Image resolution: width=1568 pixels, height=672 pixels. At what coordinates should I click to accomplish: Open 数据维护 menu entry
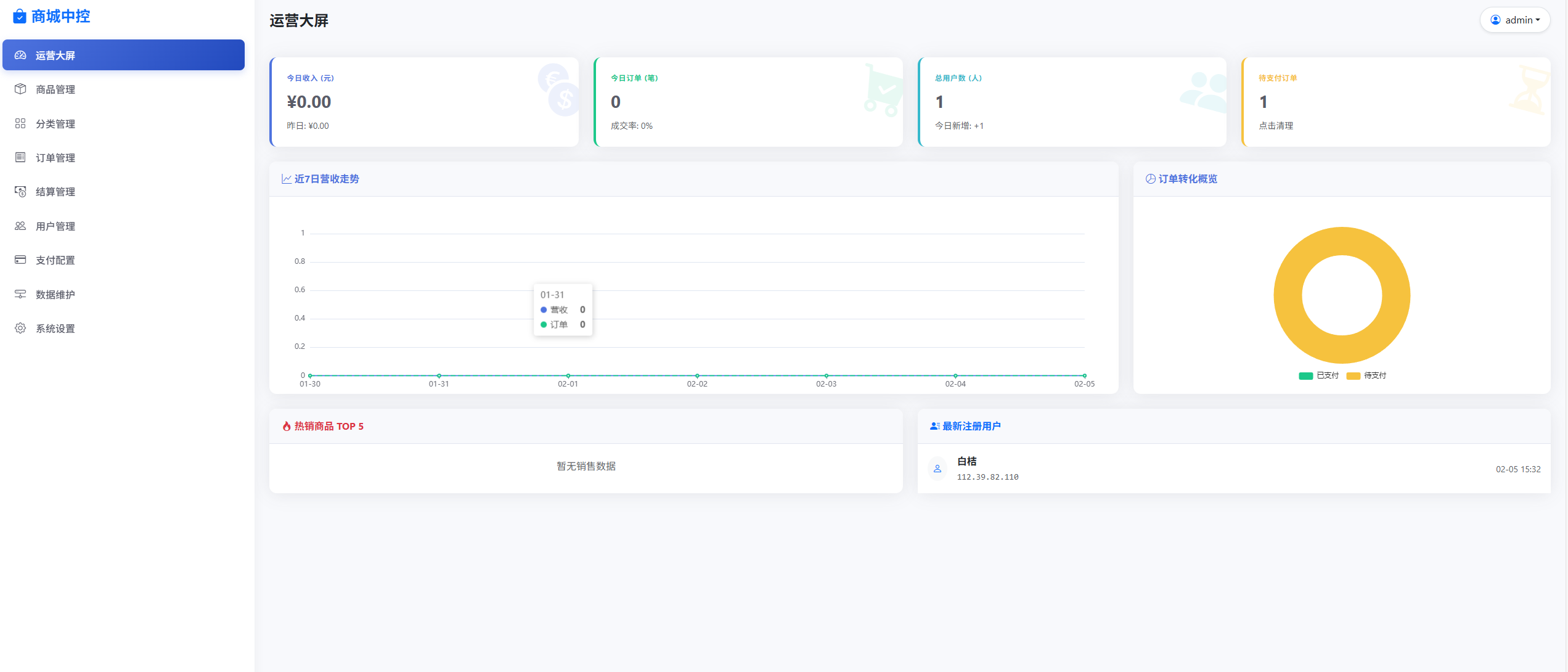coord(55,295)
